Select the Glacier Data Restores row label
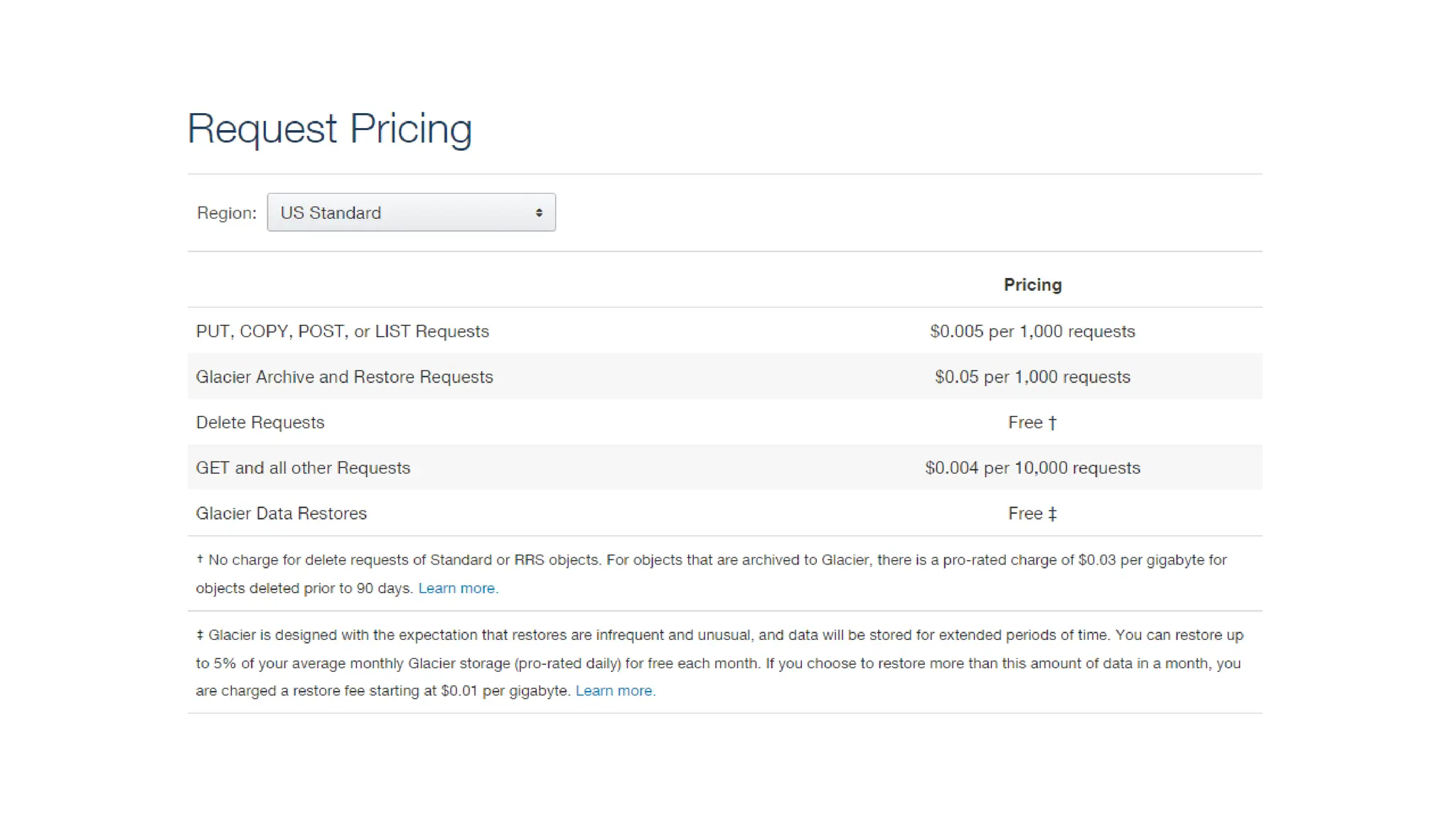1456x819 pixels. coord(281,513)
